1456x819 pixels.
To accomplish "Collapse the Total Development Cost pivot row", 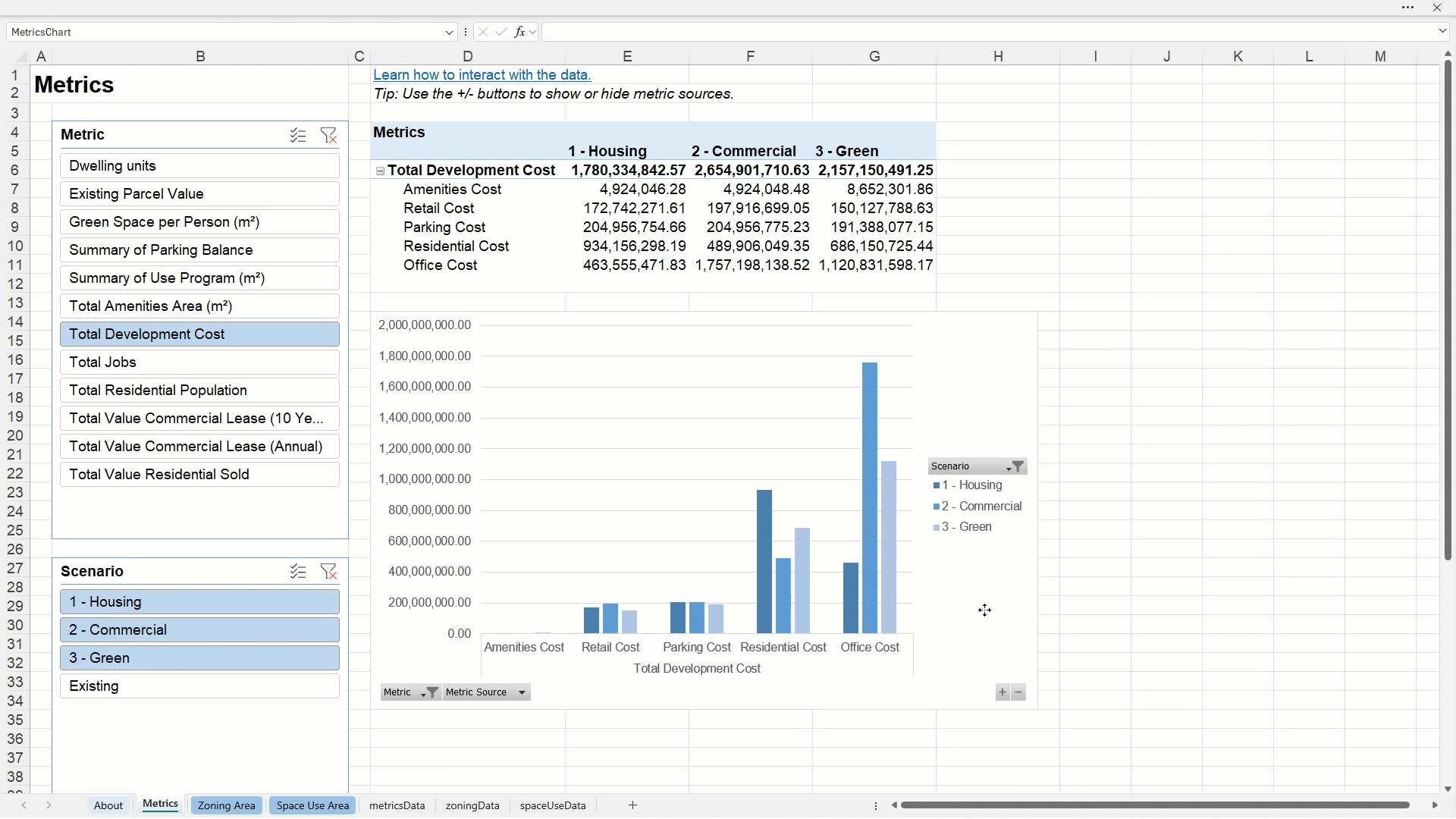I will pyautogui.click(x=381, y=171).
